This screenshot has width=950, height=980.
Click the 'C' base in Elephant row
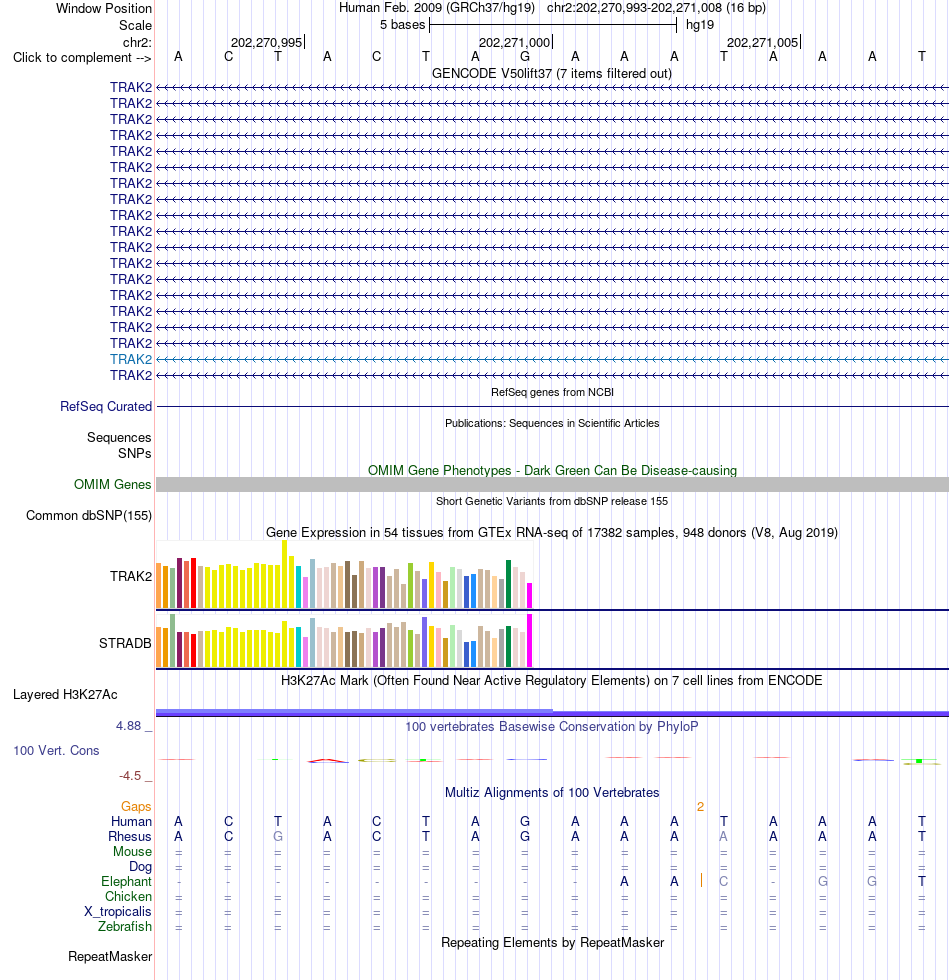[724, 881]
